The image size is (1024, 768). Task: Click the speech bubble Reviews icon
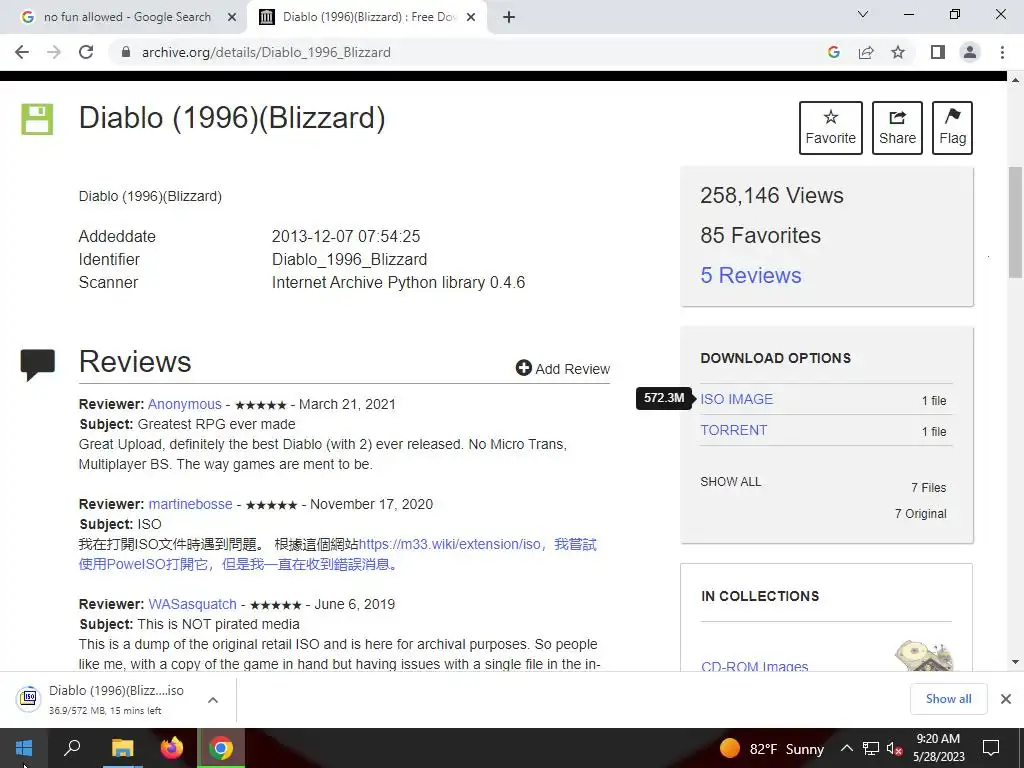(37, 364)
